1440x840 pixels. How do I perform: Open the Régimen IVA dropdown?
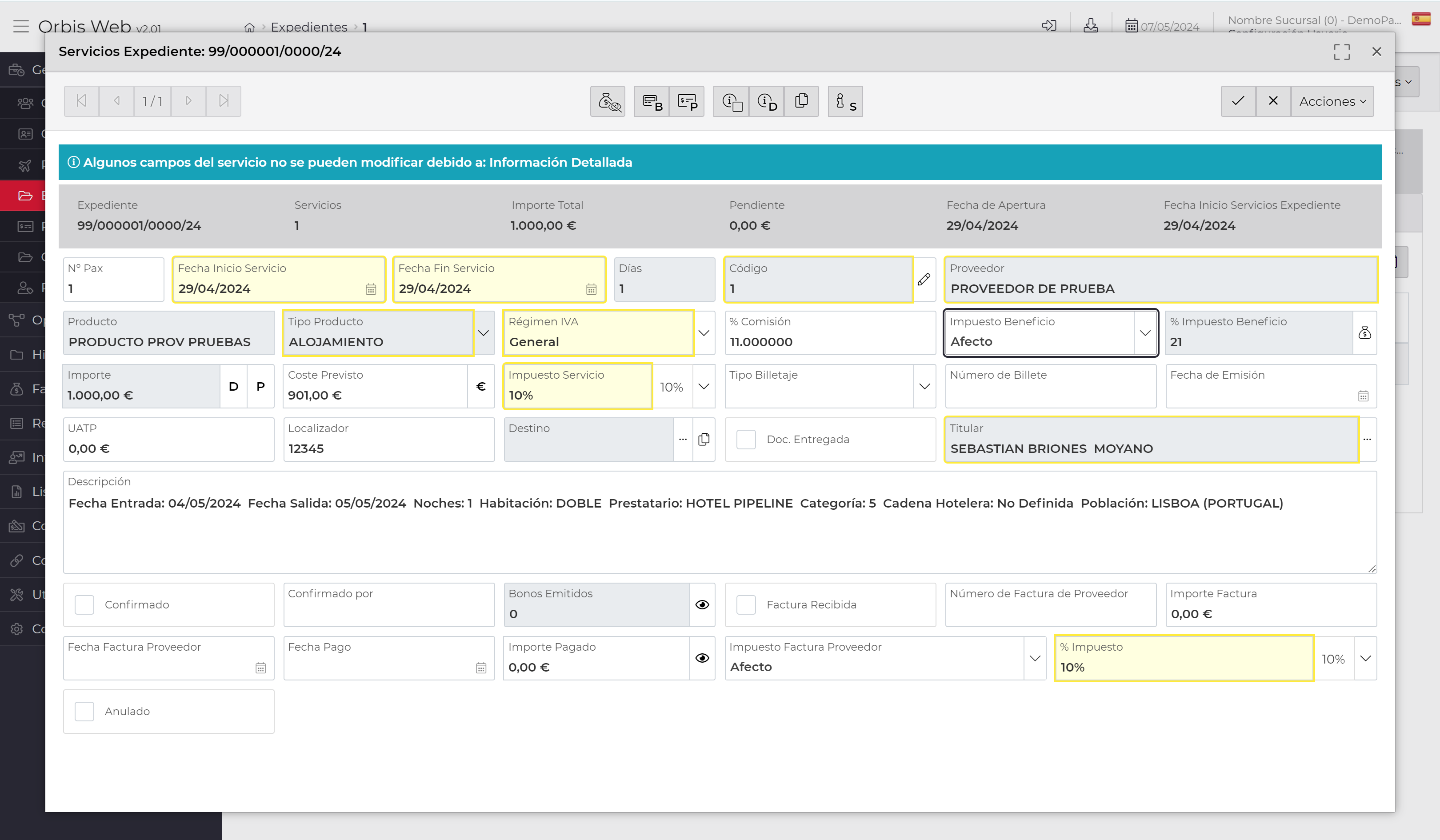tap(704, 332)
